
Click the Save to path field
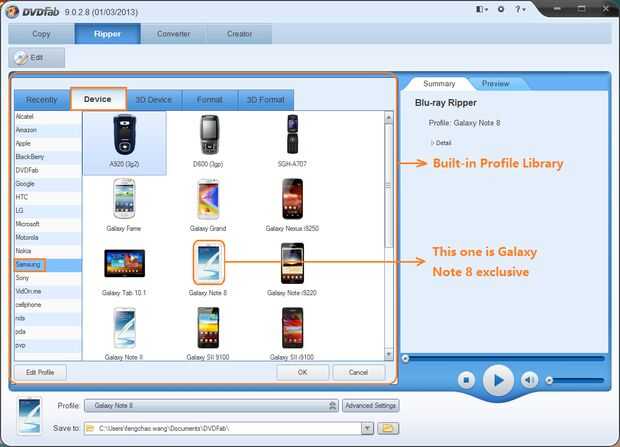tap(222, 428)
